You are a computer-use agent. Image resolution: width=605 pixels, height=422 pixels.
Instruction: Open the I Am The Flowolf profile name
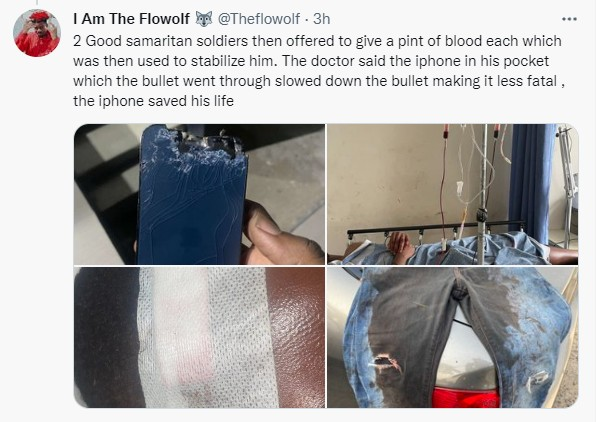click(131, 19)
